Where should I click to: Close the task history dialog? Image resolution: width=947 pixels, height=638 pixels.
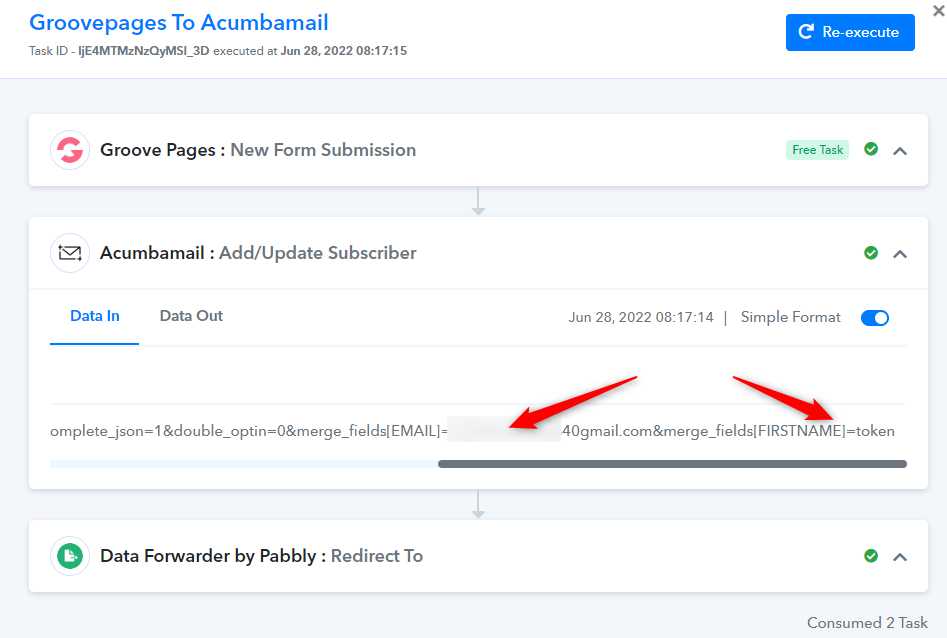point(937,12)
